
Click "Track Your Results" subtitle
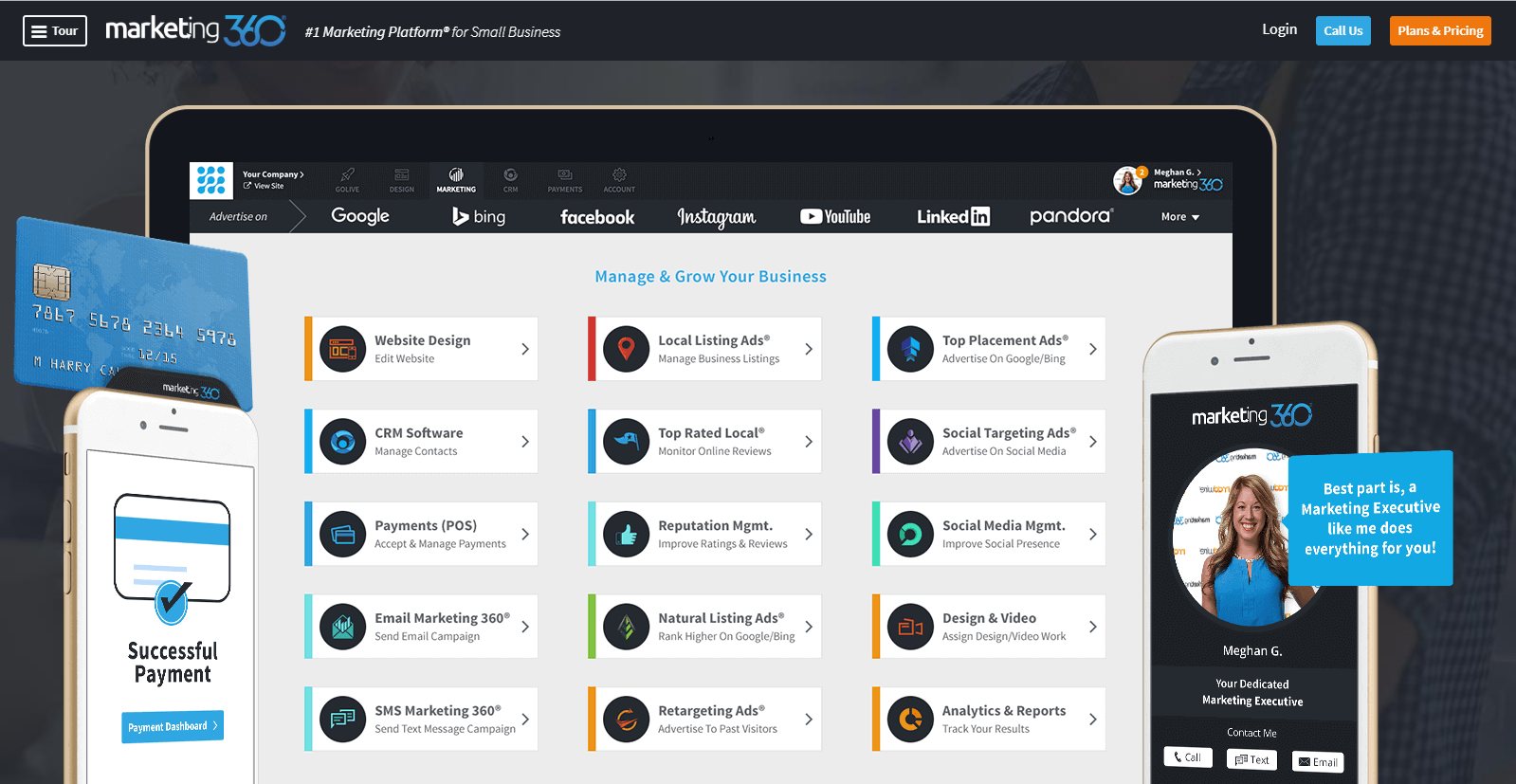click(985, 729)
